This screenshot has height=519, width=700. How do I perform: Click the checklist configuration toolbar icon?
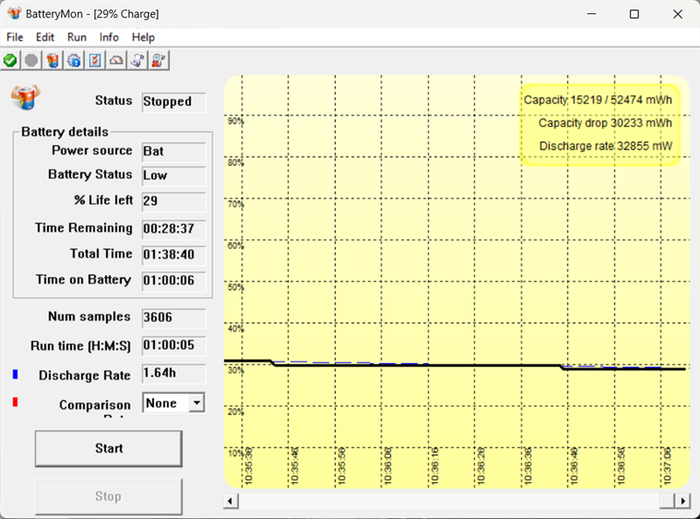coord(95,60)
